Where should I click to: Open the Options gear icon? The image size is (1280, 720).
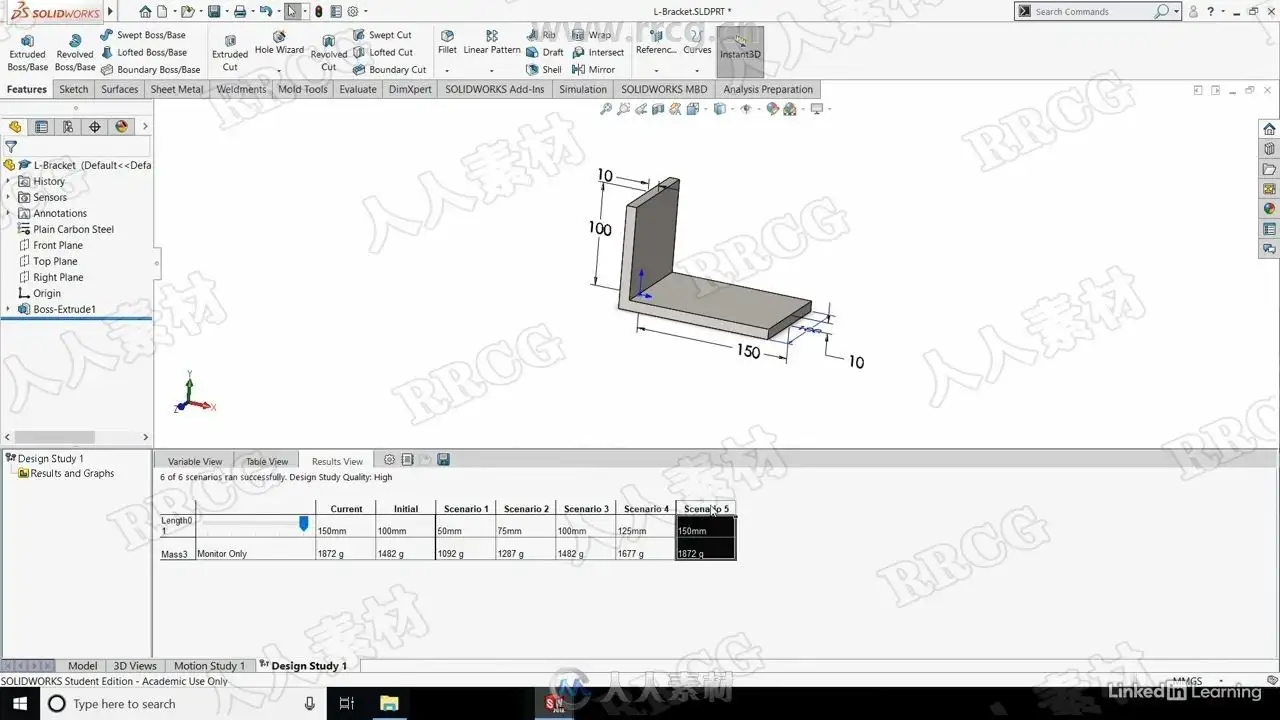pyautogui.click(x=352, y=12)
